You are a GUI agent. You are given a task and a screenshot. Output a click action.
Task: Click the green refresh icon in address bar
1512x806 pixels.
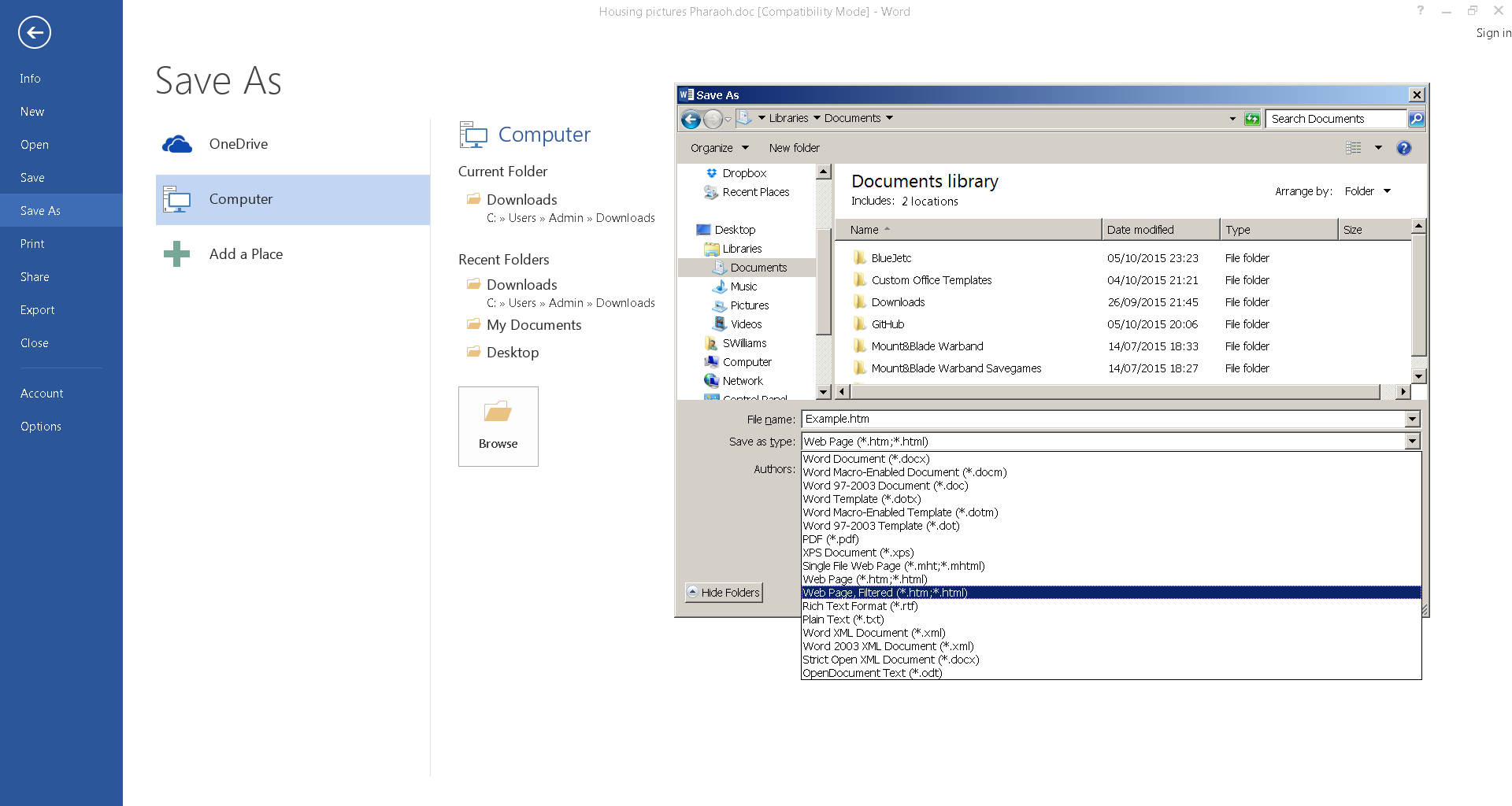pyautogui.click(x=1252, y=119)
